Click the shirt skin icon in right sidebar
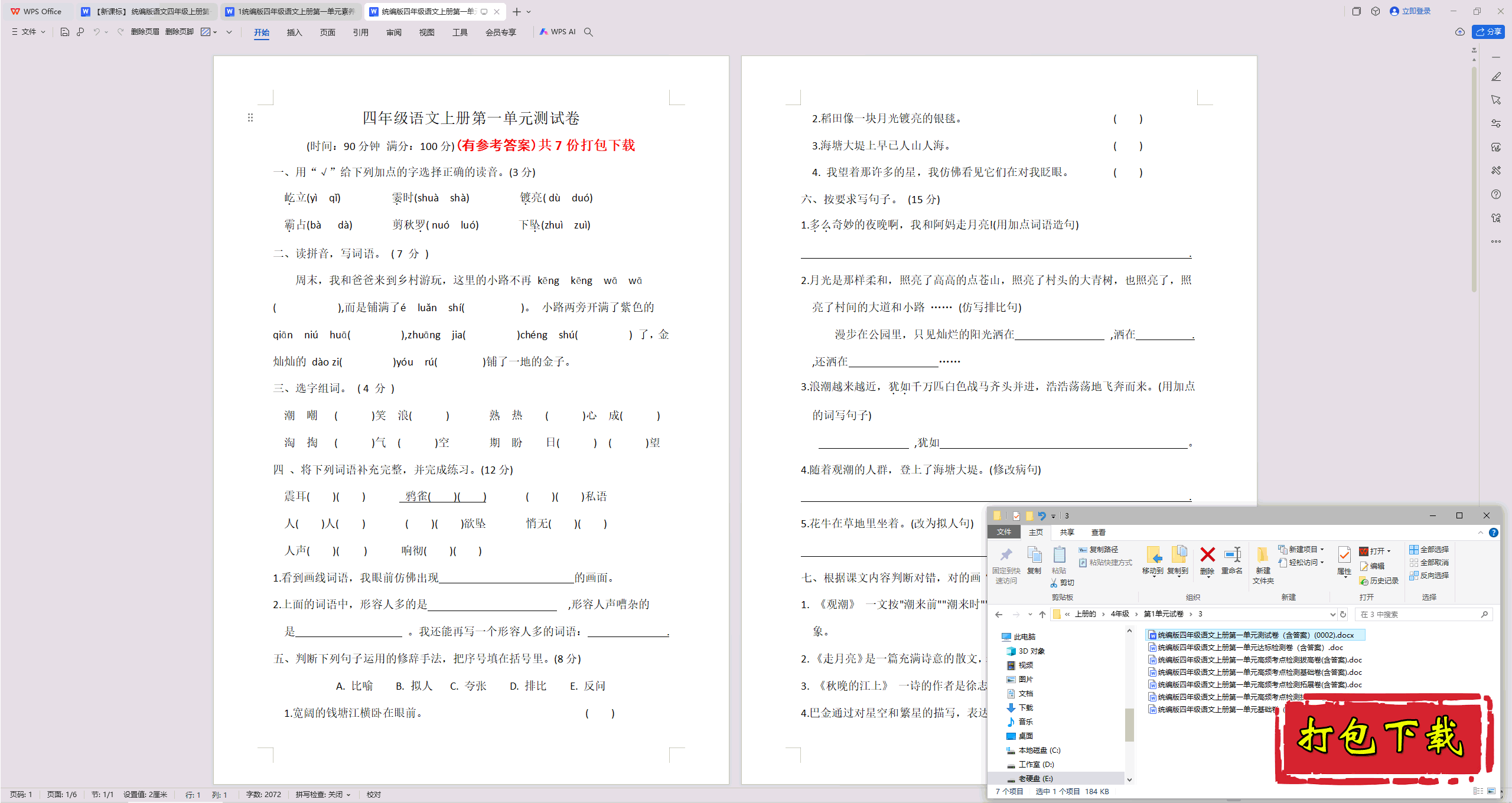This screenshot has width=1512, height=803. coord(1496,218)
